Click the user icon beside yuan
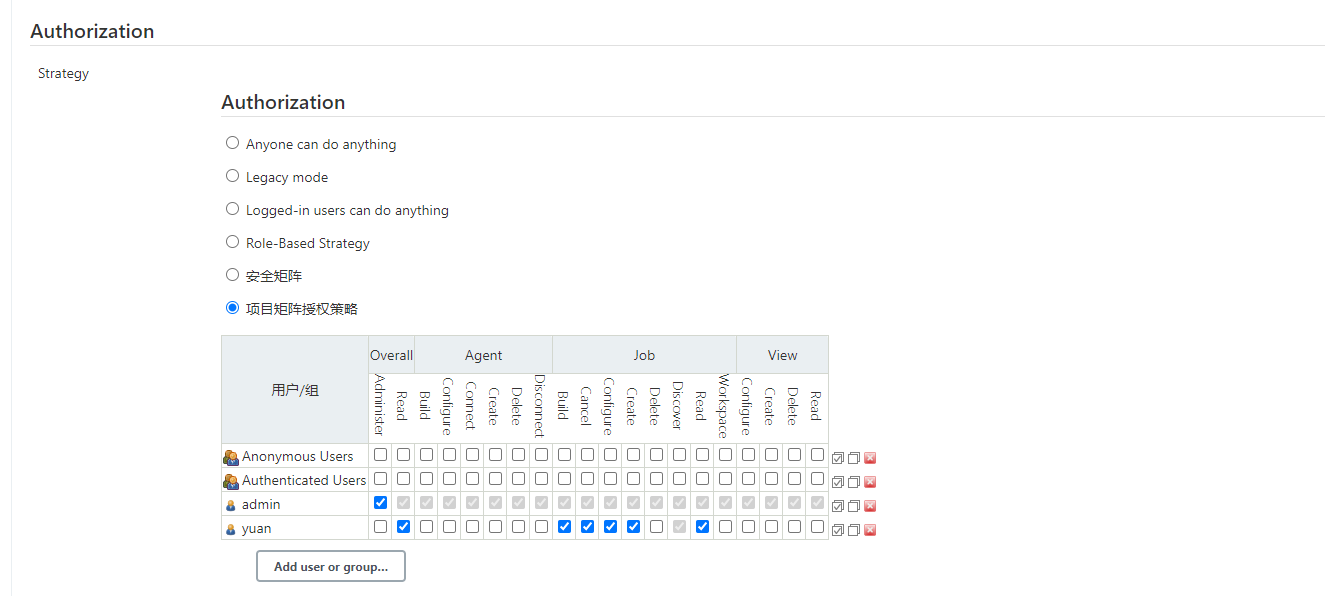This screenshot has width=1325, height=596. (229, 527)
